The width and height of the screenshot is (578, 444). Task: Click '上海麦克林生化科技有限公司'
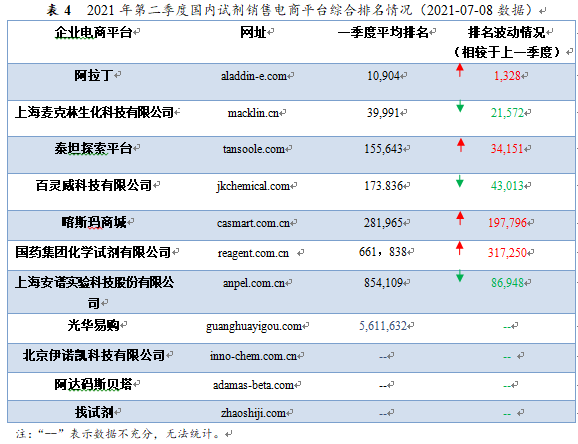point(94,112)
